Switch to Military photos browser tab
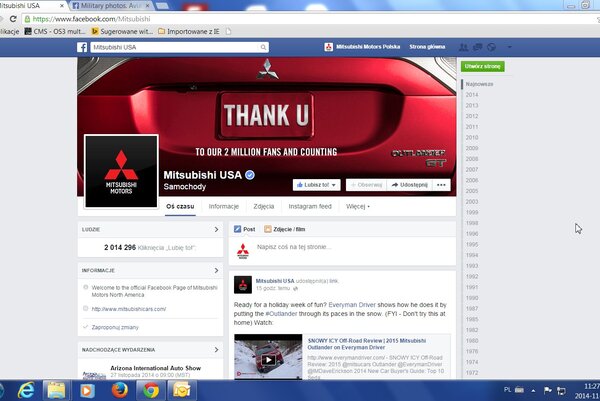600x401 pixels. point(112,5)
